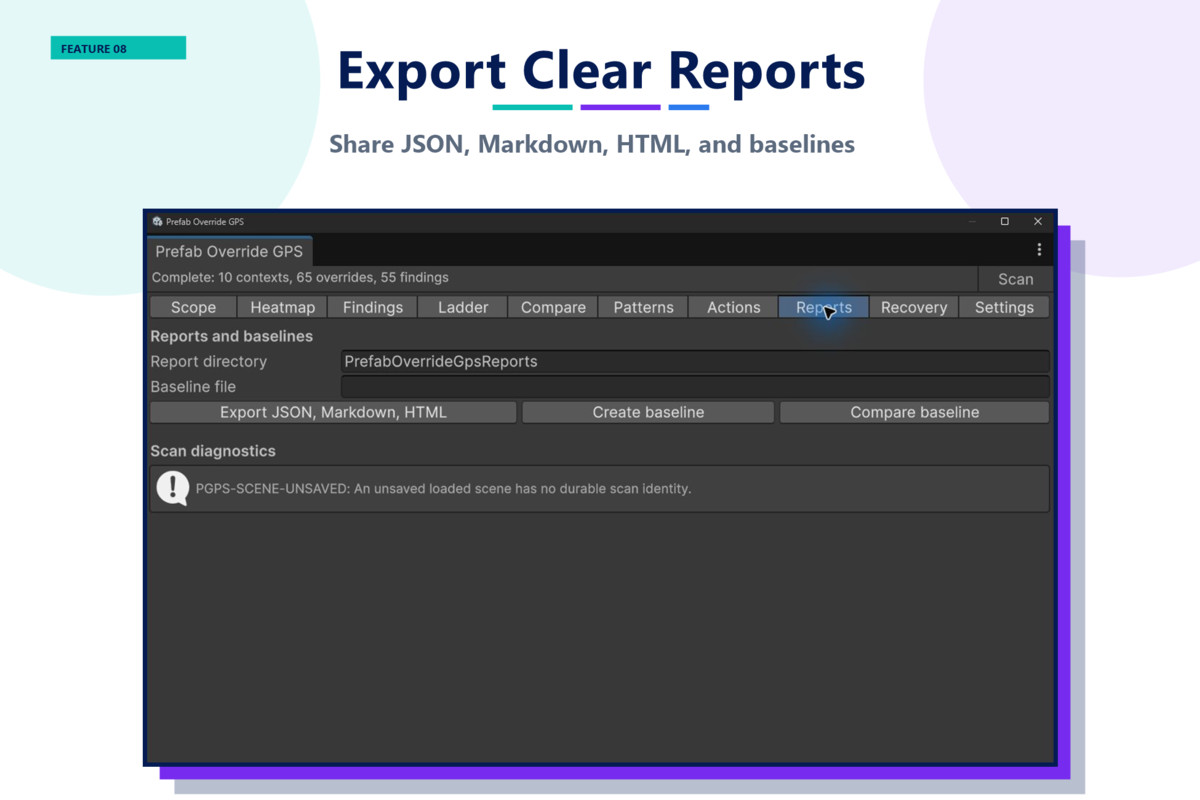Minimize the Prefab Override GPS window
This screenshot has width=1200, height=800.
971,221
